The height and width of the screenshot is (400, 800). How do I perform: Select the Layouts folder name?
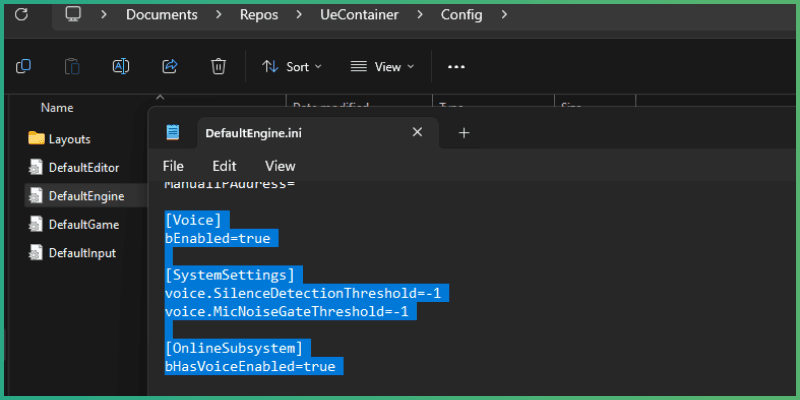69,139
